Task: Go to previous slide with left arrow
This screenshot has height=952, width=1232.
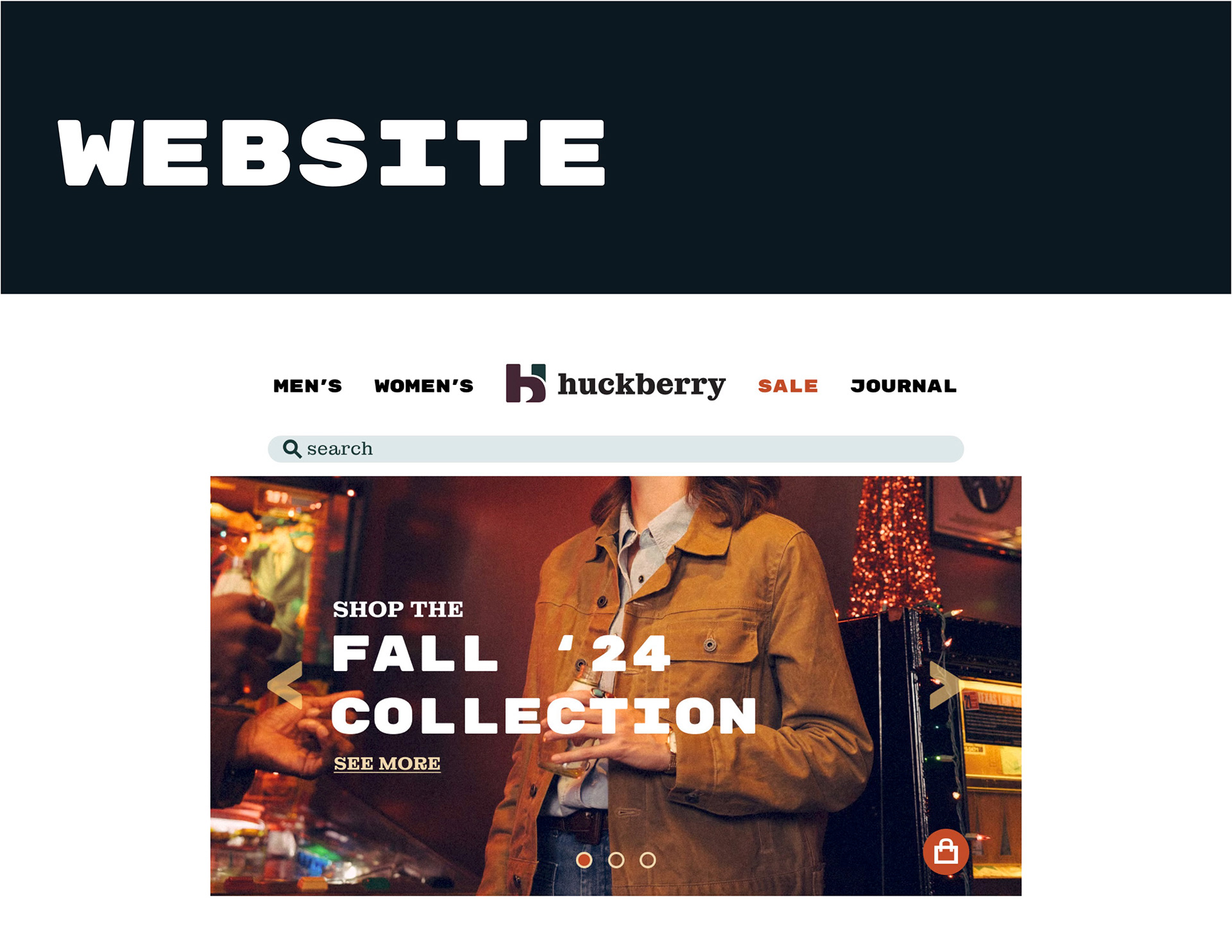Action: (x=285, y=685)
